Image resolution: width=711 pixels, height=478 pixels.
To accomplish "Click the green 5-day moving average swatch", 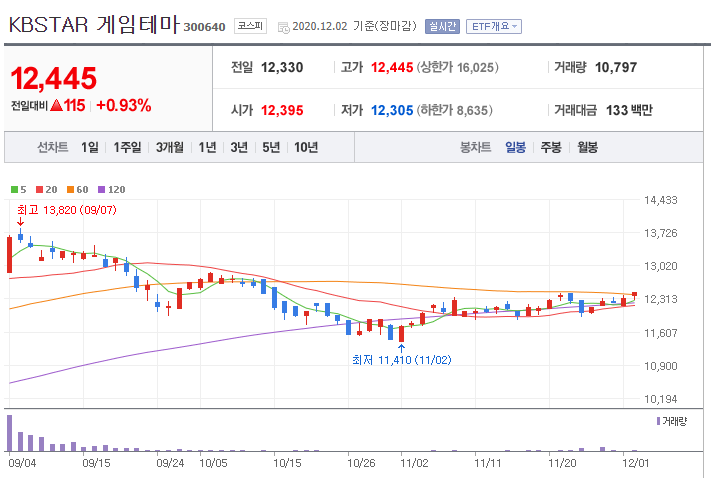I will click(15, 190).
